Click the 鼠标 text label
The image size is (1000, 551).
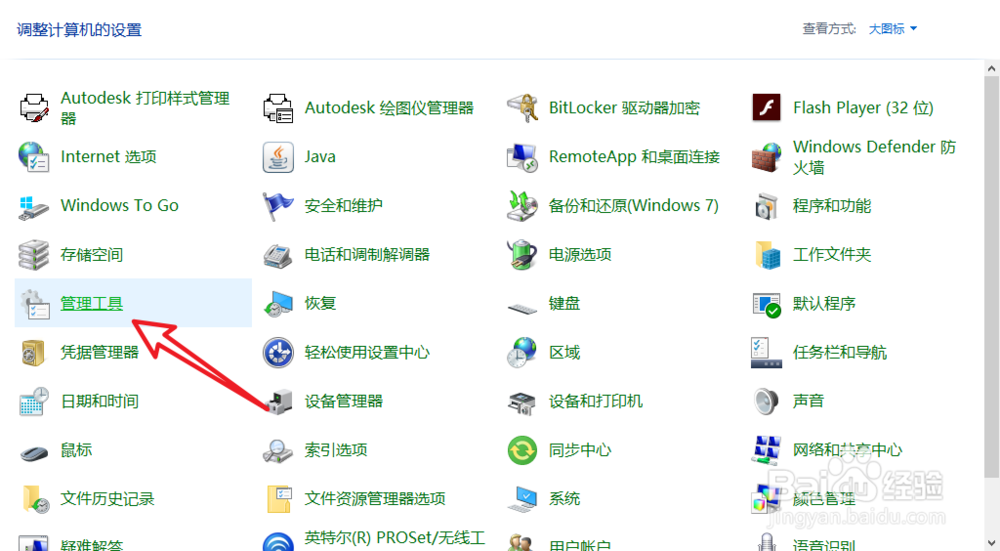click(76, 450)
